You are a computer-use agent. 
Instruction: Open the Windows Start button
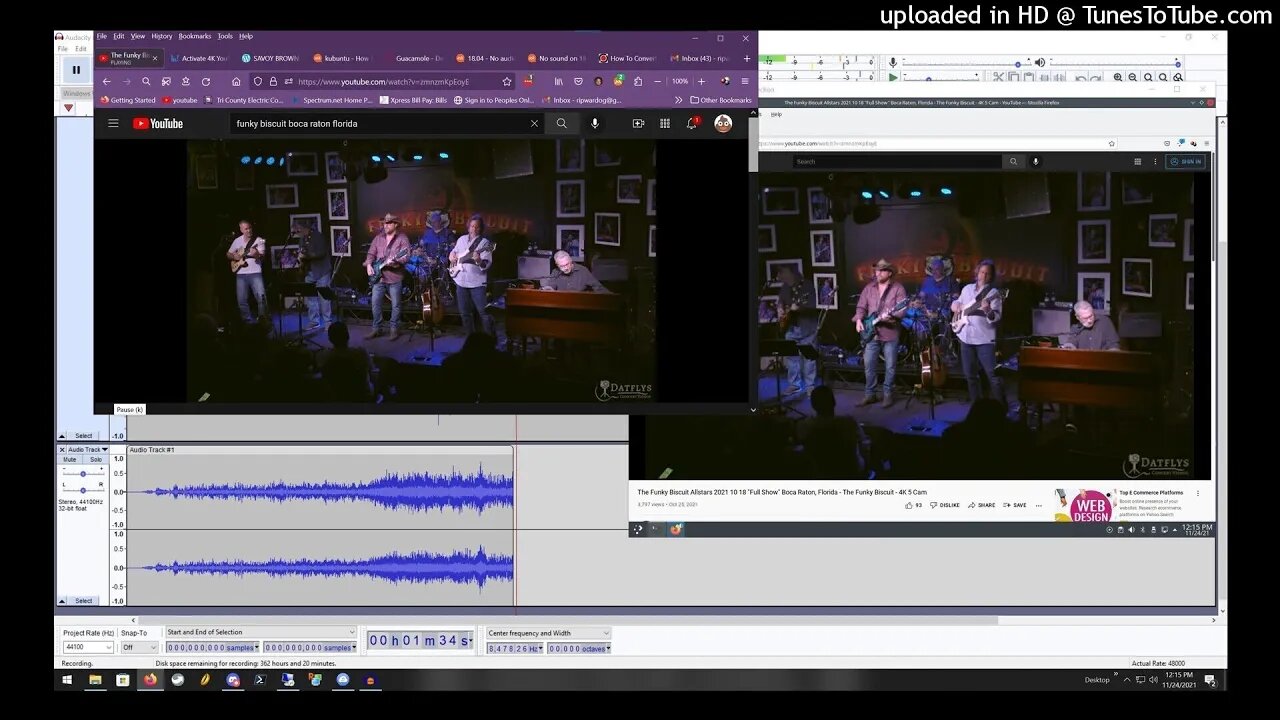(67, 680)
